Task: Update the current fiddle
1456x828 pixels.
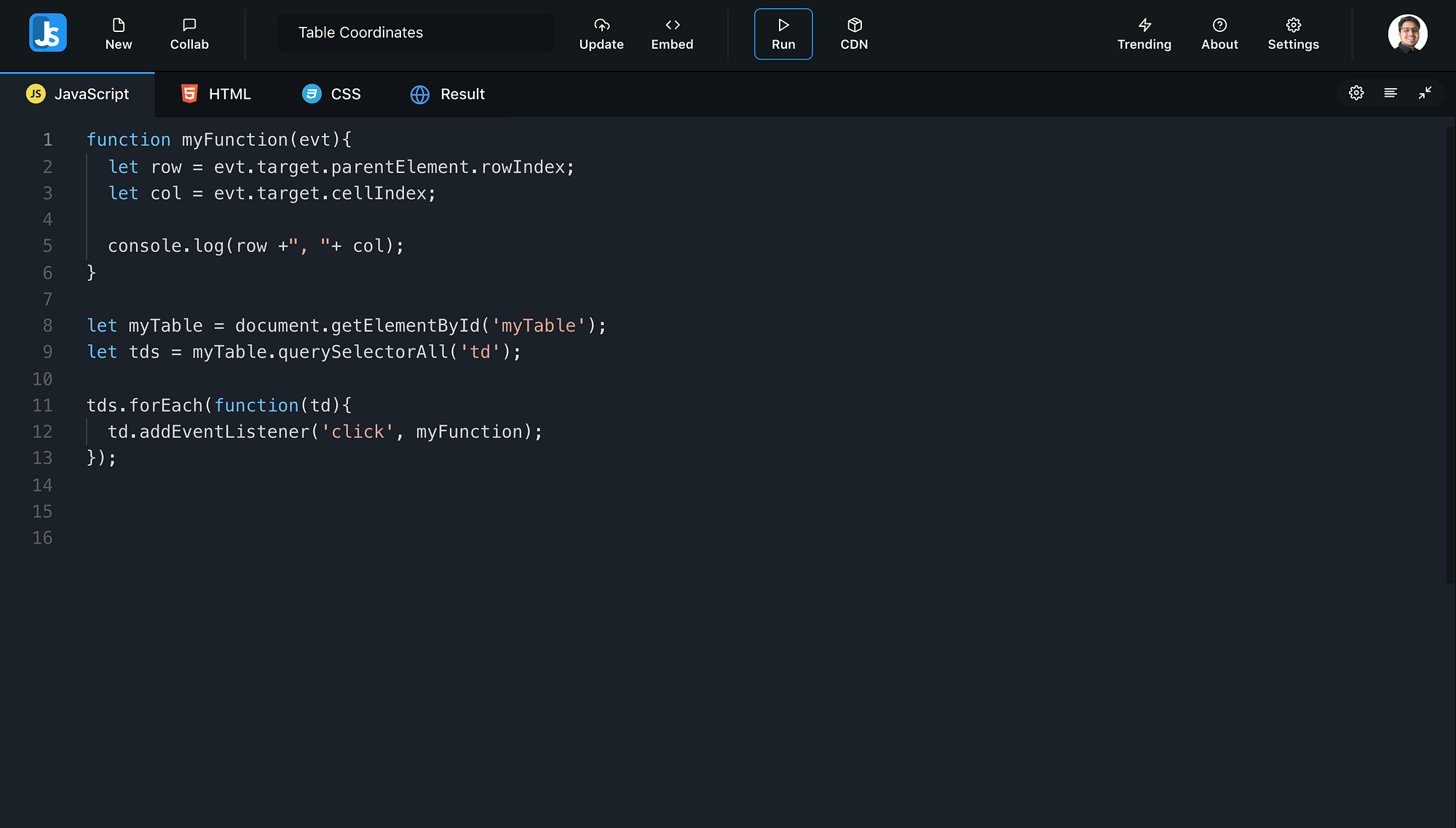Action: coord(601,33)
